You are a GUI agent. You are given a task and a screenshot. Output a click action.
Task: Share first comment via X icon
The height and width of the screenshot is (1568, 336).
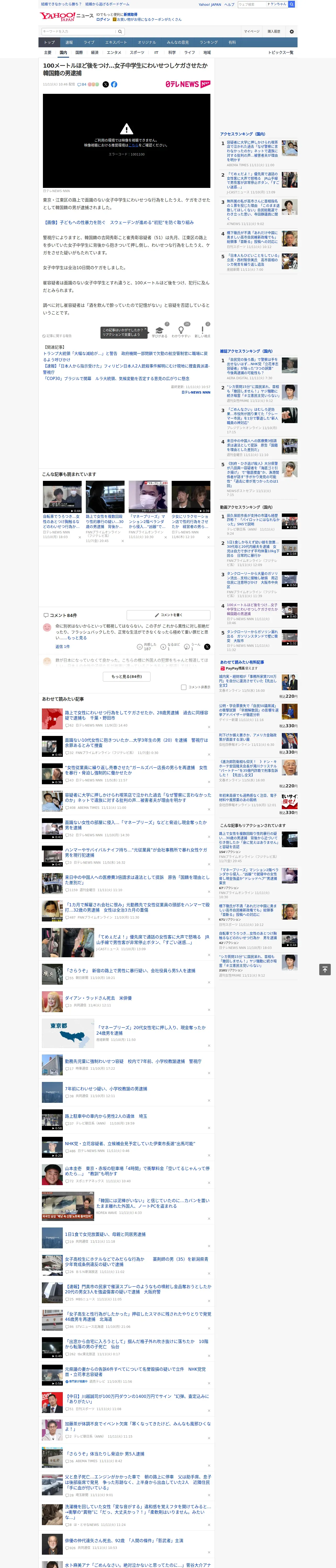[207, 647]
